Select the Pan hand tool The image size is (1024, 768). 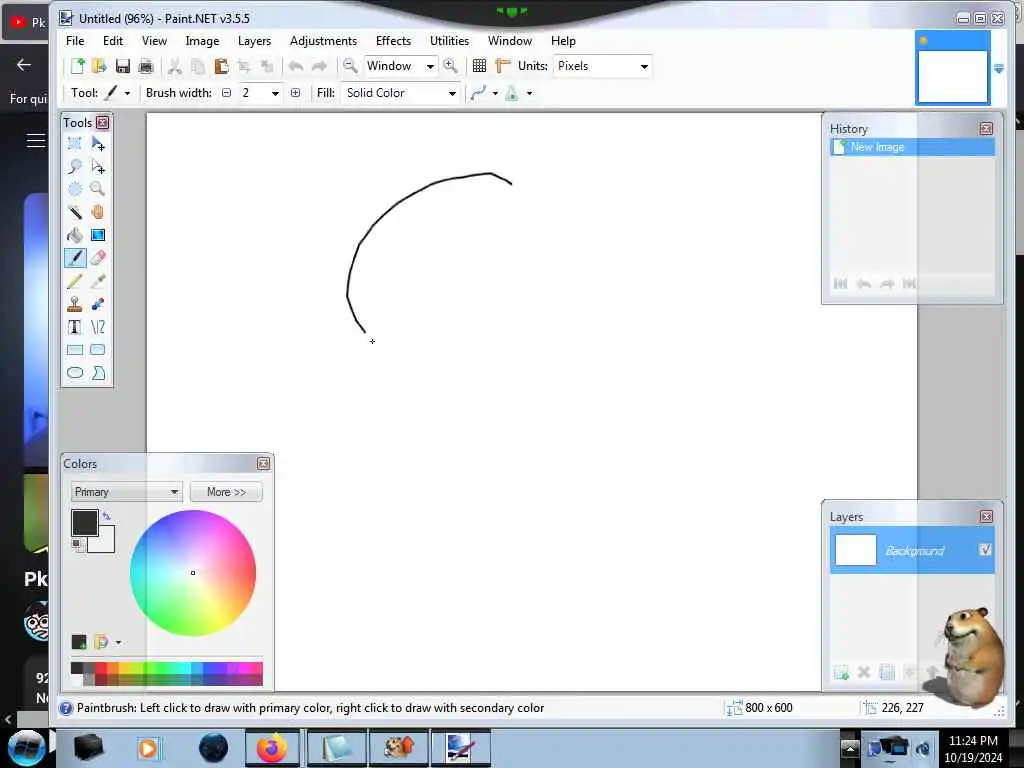[x=98, y=212]
